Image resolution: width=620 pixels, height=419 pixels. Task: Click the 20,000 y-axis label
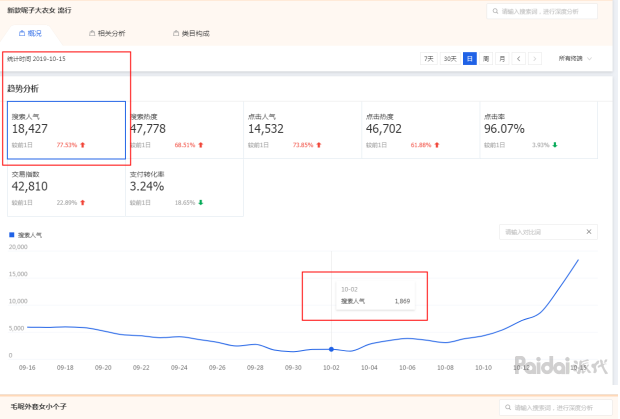[x=18, y=247]
